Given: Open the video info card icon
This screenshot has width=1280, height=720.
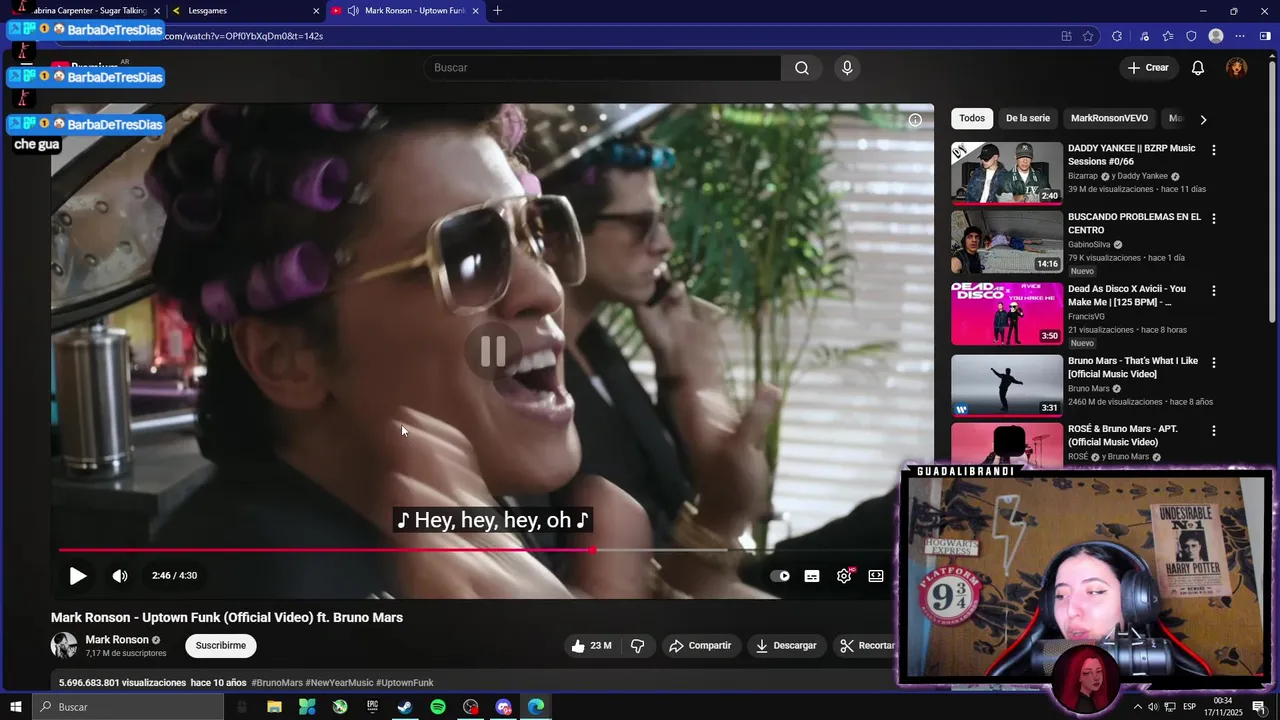Looking at the screenshot, I should click(915, 120).
